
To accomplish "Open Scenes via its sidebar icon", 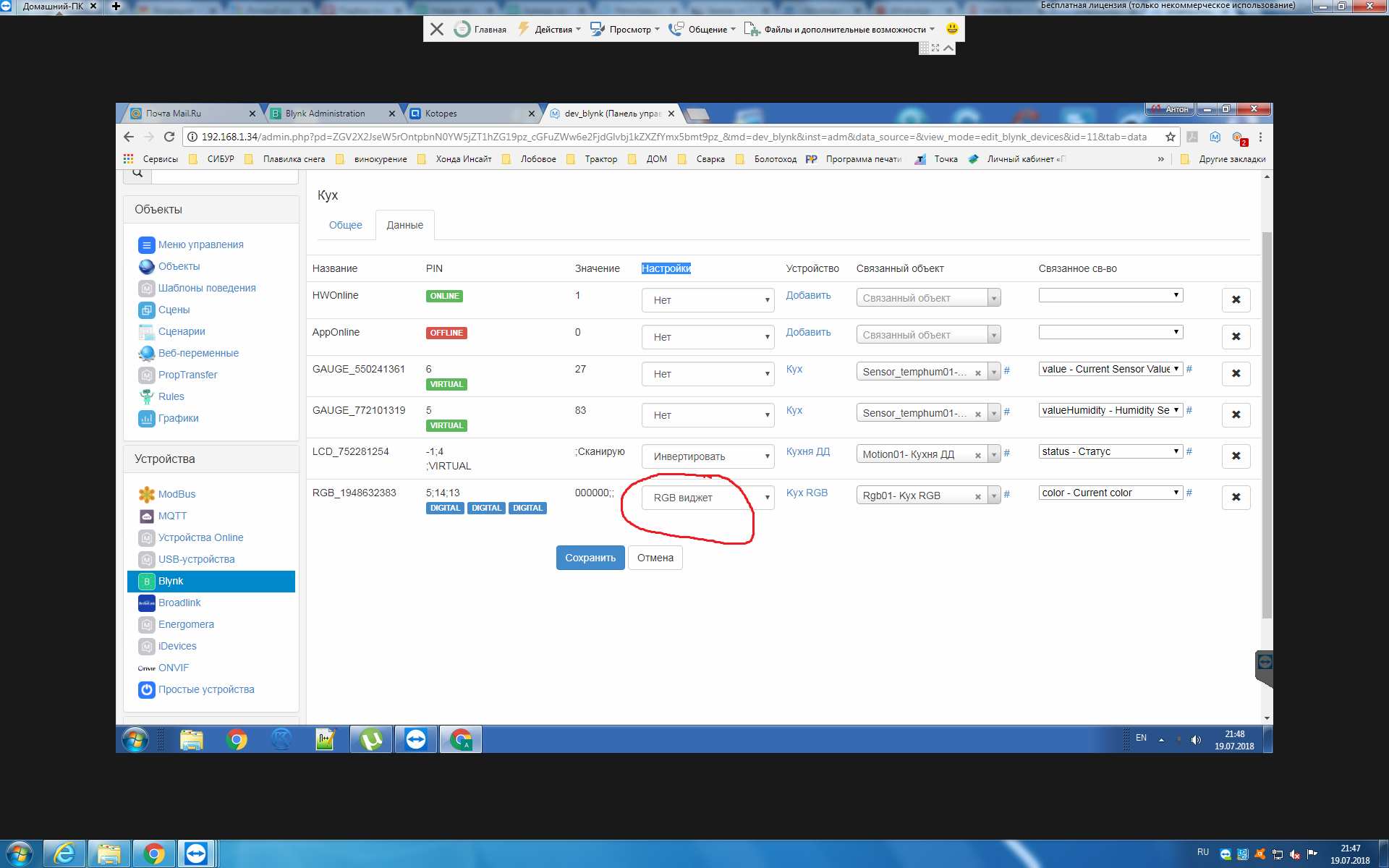I will (x=146, y=310).
